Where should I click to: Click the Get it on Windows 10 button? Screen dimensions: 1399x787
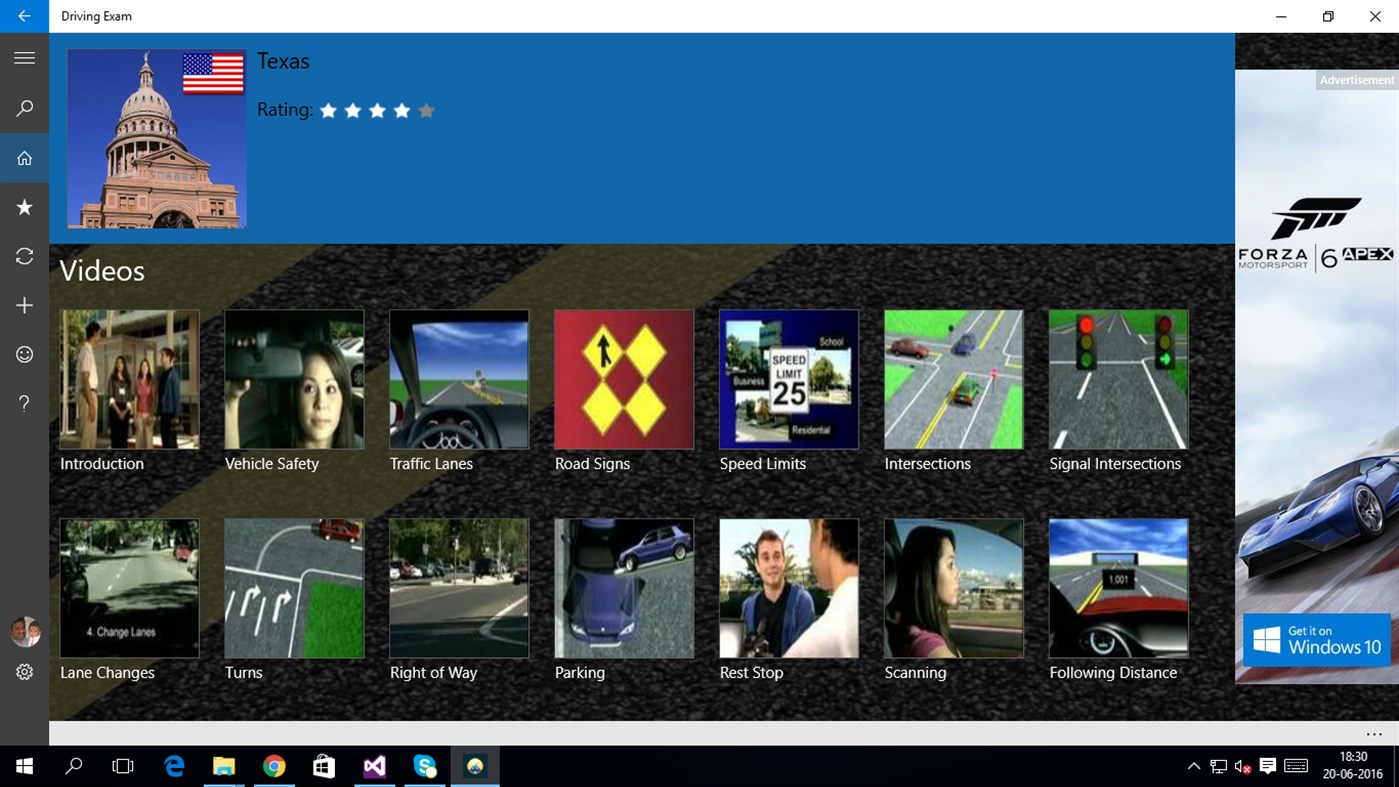click(1317, 641)
